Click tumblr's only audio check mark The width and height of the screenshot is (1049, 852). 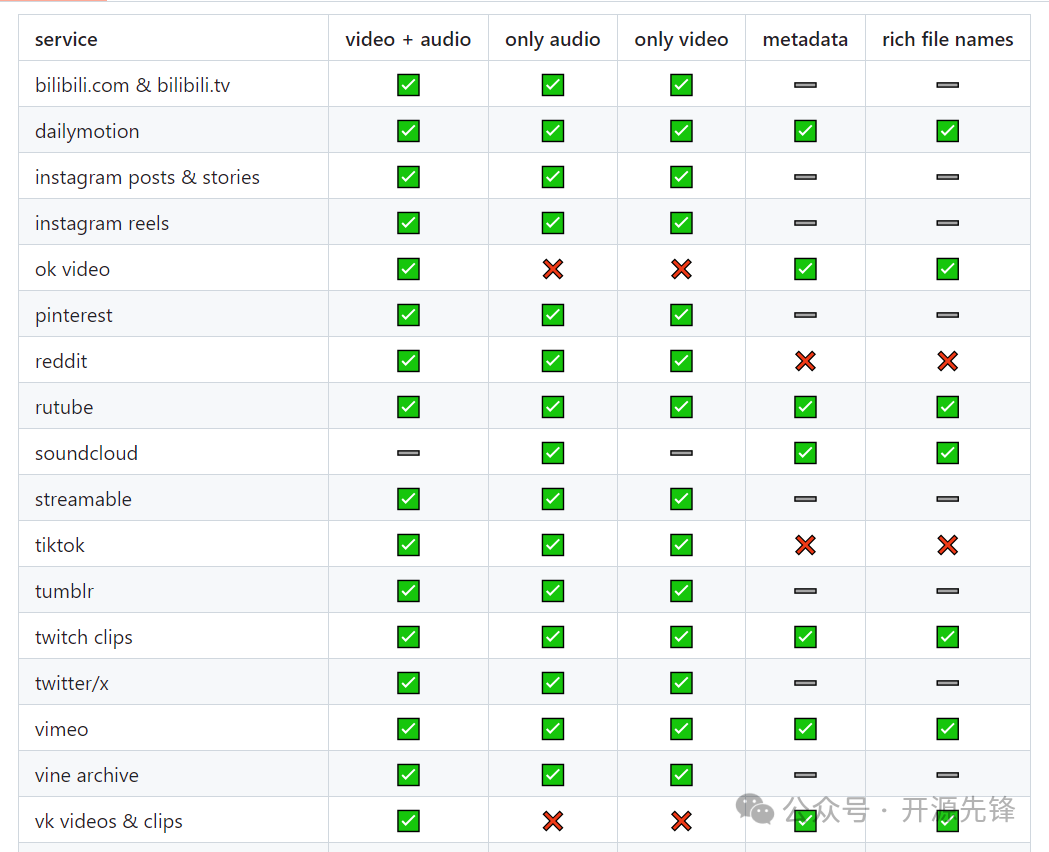(x=553, y=591)
